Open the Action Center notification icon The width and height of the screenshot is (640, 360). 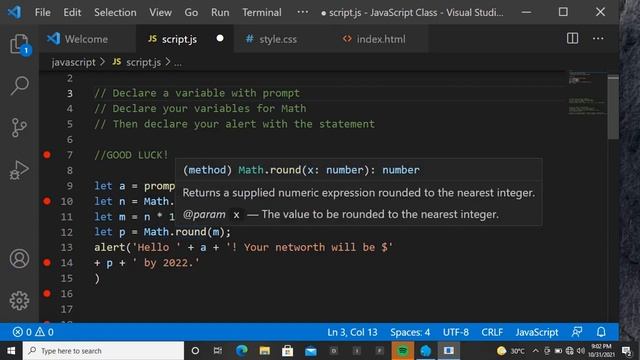coord(627,351)
